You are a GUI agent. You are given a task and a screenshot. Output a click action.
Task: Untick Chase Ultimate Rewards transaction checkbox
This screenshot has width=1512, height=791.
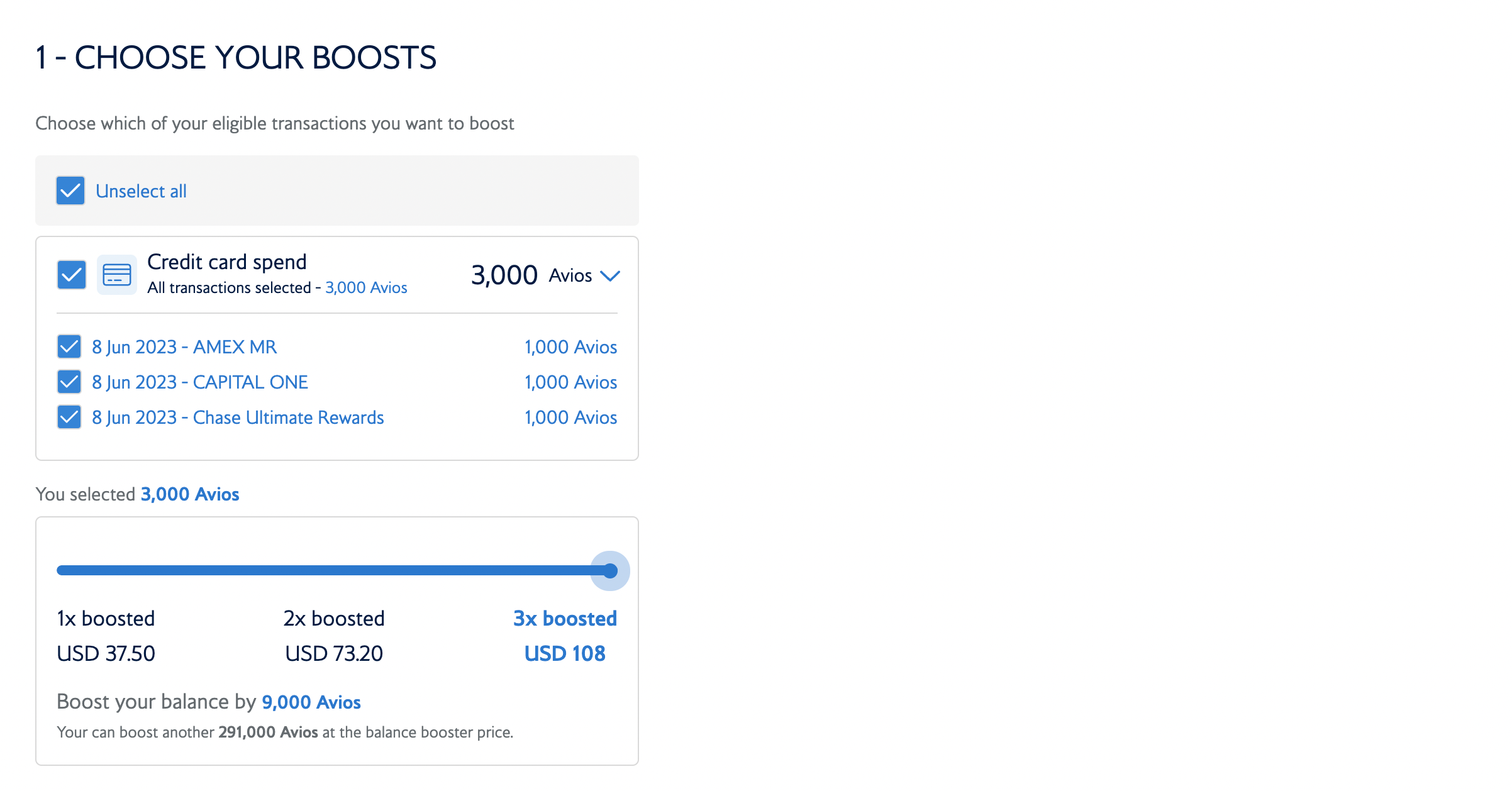(69, 417)
